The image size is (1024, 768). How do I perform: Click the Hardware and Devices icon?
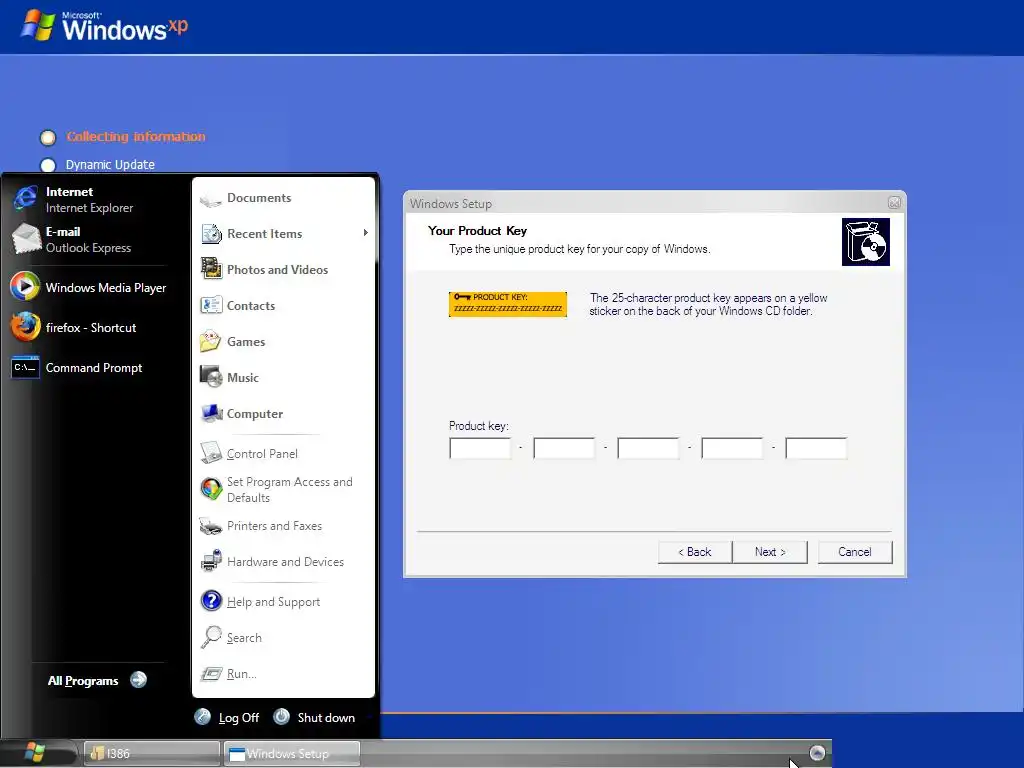pos(211,561)
